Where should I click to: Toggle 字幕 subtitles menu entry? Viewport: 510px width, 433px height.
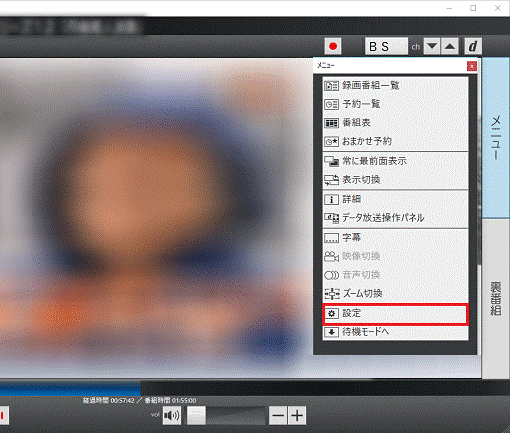(x=395, y=238)
